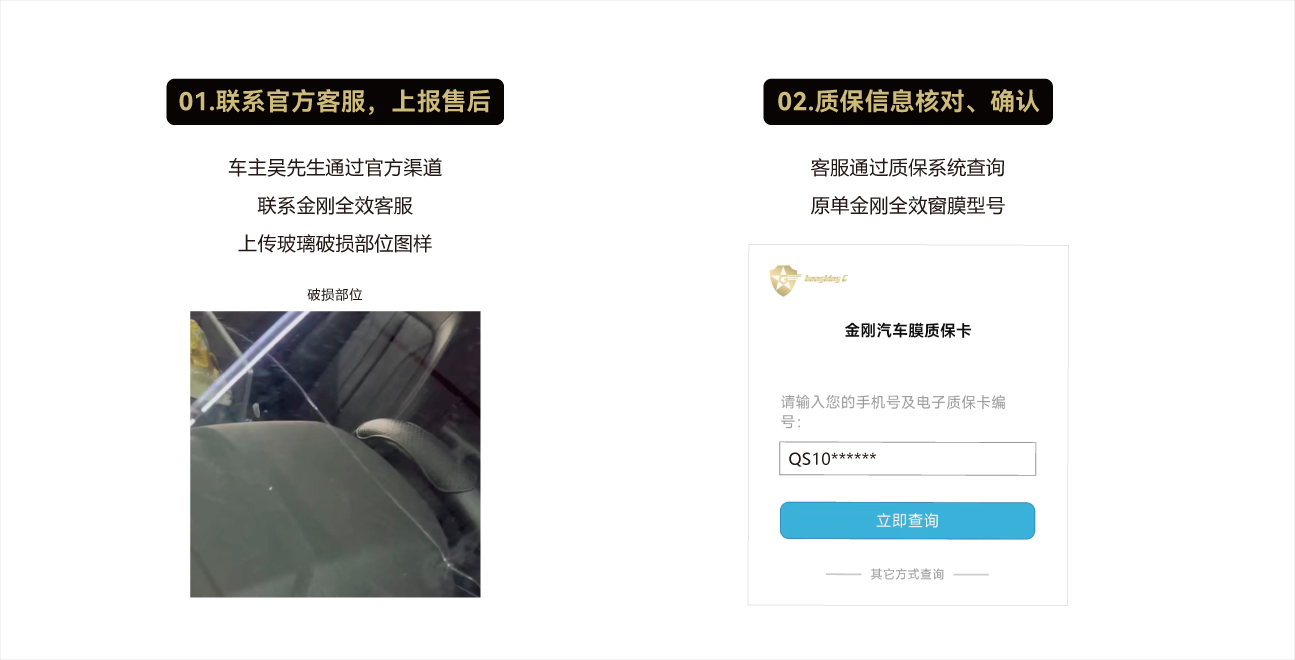Focus the QS10****** warranty number input field

pyautogui.click(x=907, y=459)
